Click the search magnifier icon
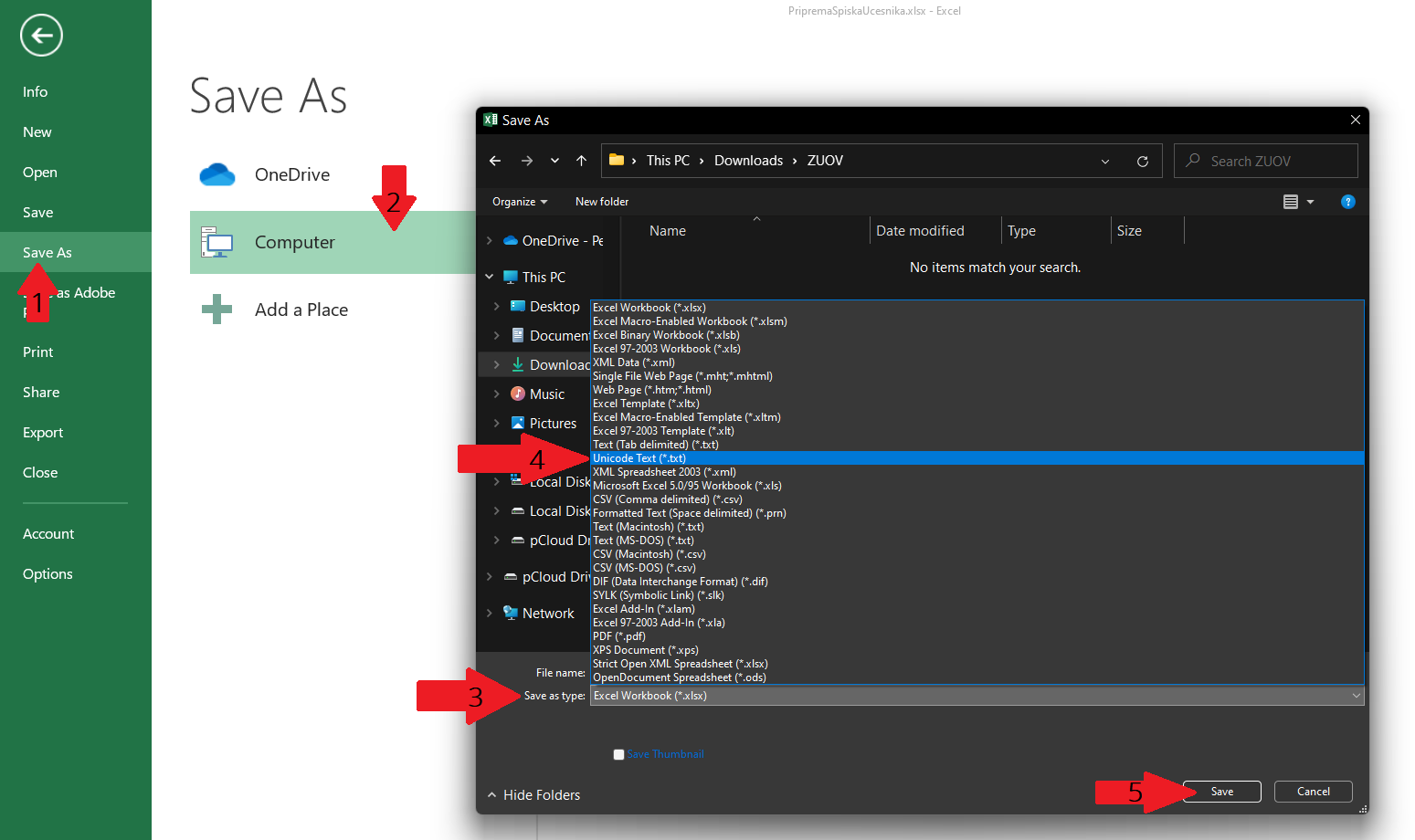Image resolution: width=1415 pixels, height=840 pixels. point(1193,160)
